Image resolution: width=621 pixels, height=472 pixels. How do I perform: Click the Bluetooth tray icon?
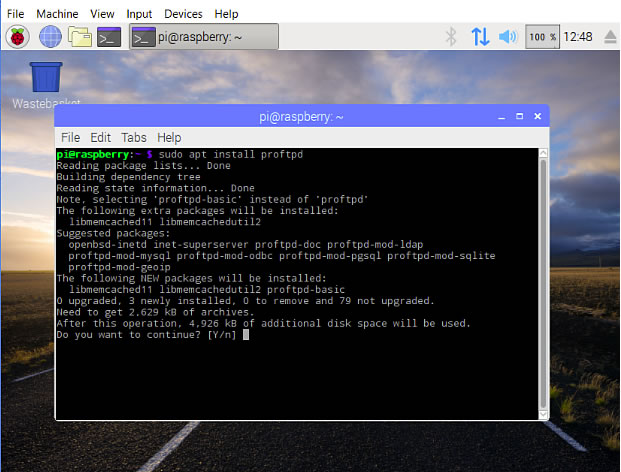click(451, 37)
